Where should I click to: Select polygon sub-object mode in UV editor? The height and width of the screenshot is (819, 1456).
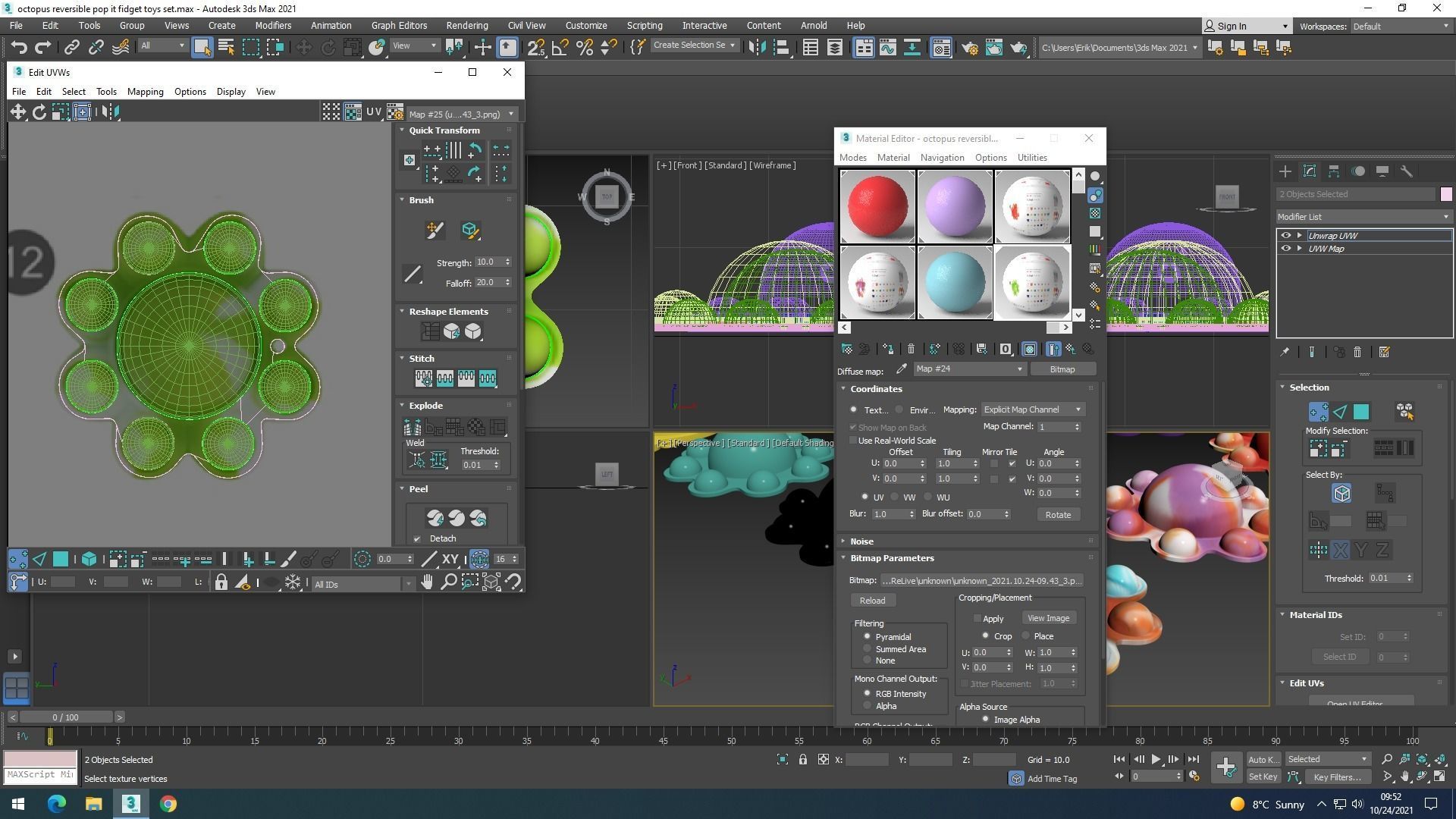click(61, 560)
